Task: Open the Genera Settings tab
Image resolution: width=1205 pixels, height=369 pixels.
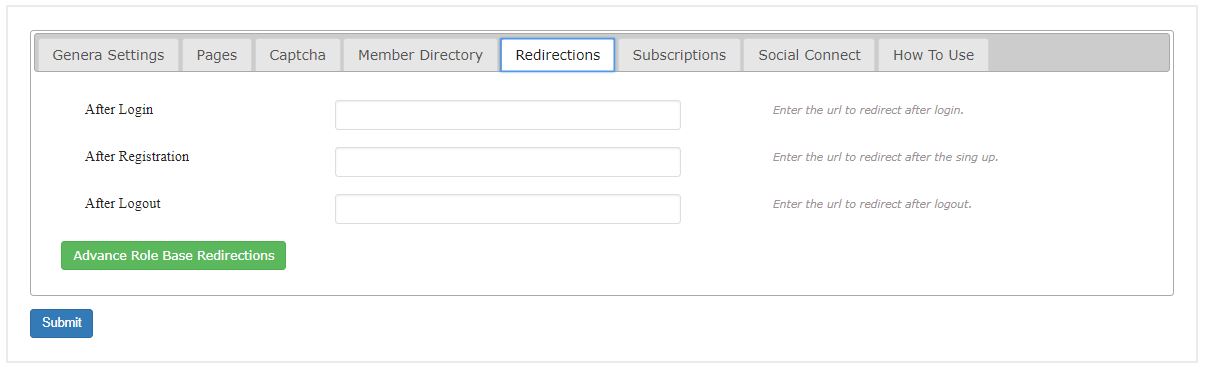Action: [x=108, y=55]
